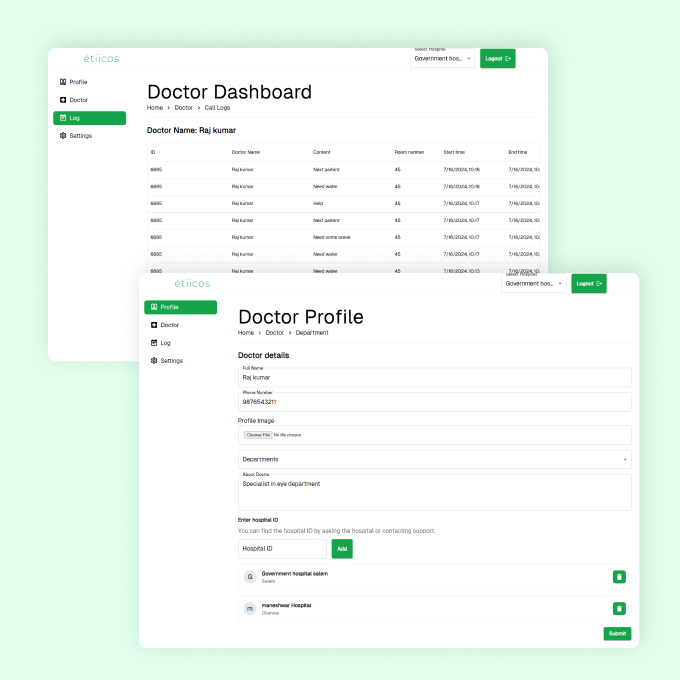Screen dimensions: 680x680
Task: Click Settings gear icon in Doctor Profile sidebar
Action: 154,360
